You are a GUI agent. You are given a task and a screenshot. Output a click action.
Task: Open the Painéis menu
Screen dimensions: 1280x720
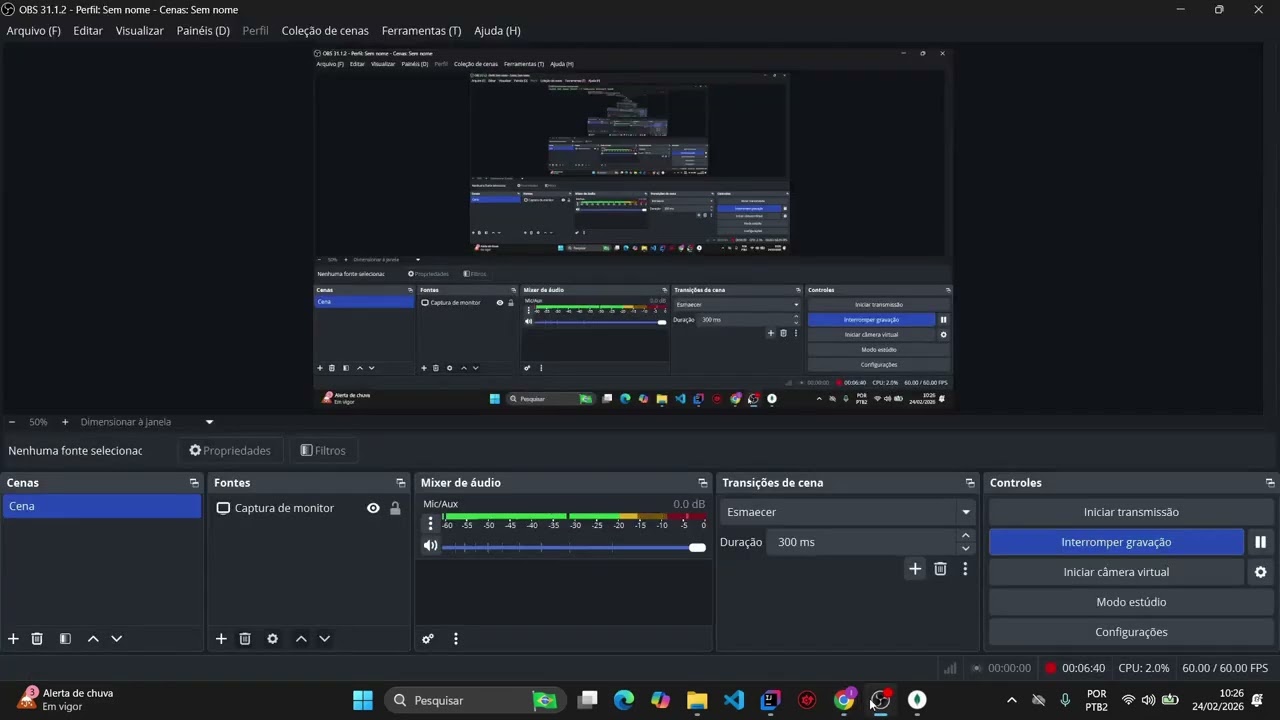(203, 30)
